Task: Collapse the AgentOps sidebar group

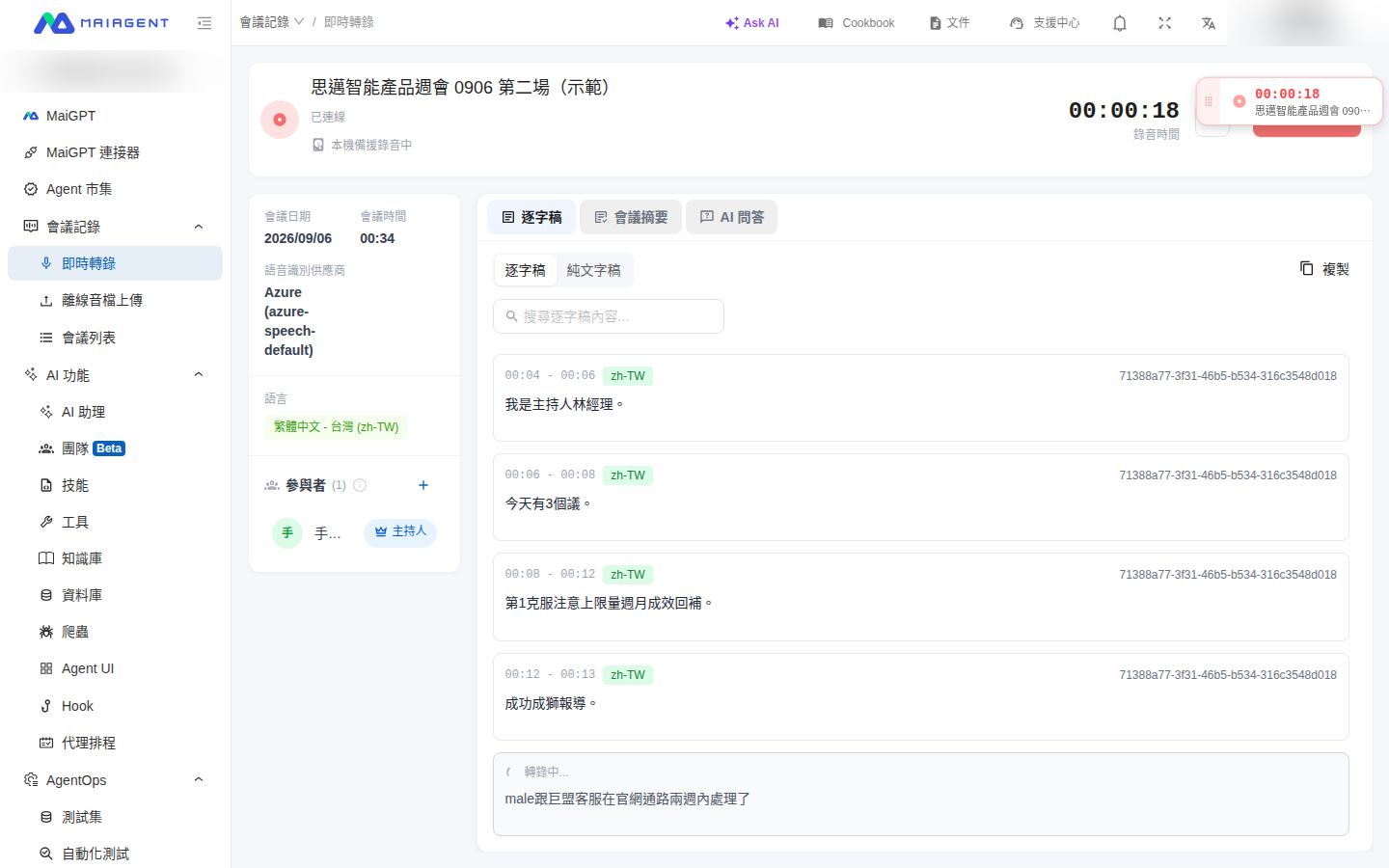Action: tap(116, 779)
